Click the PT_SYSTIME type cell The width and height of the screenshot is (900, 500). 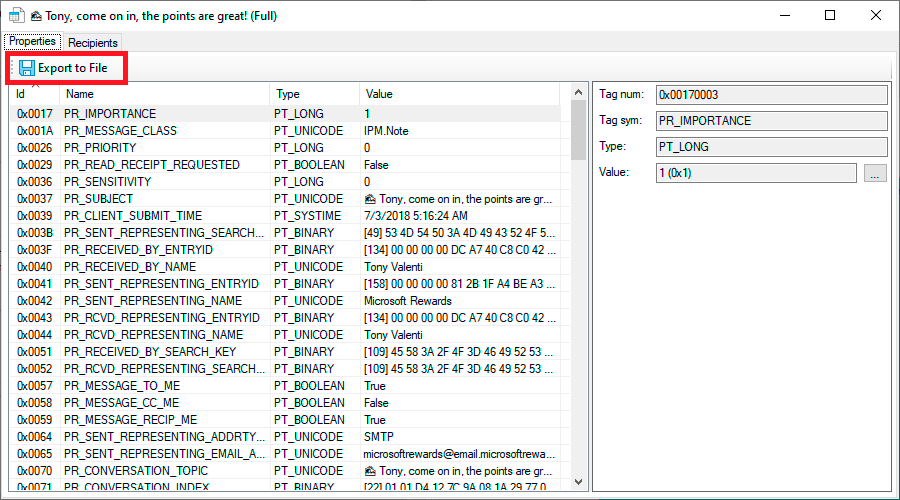point(308,216)
